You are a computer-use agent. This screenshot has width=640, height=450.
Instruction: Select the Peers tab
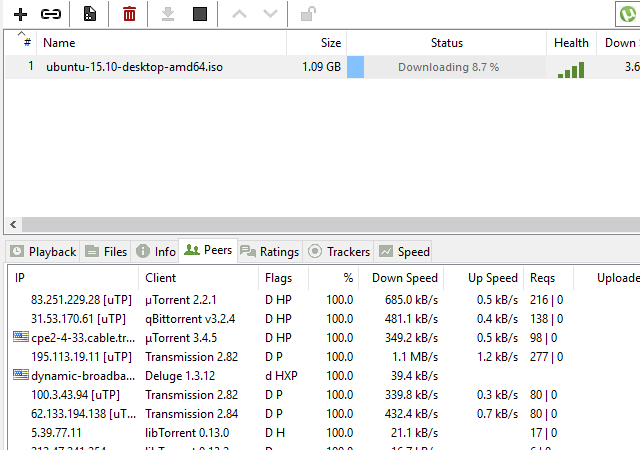pyautogui.click(x=208, y=250)
